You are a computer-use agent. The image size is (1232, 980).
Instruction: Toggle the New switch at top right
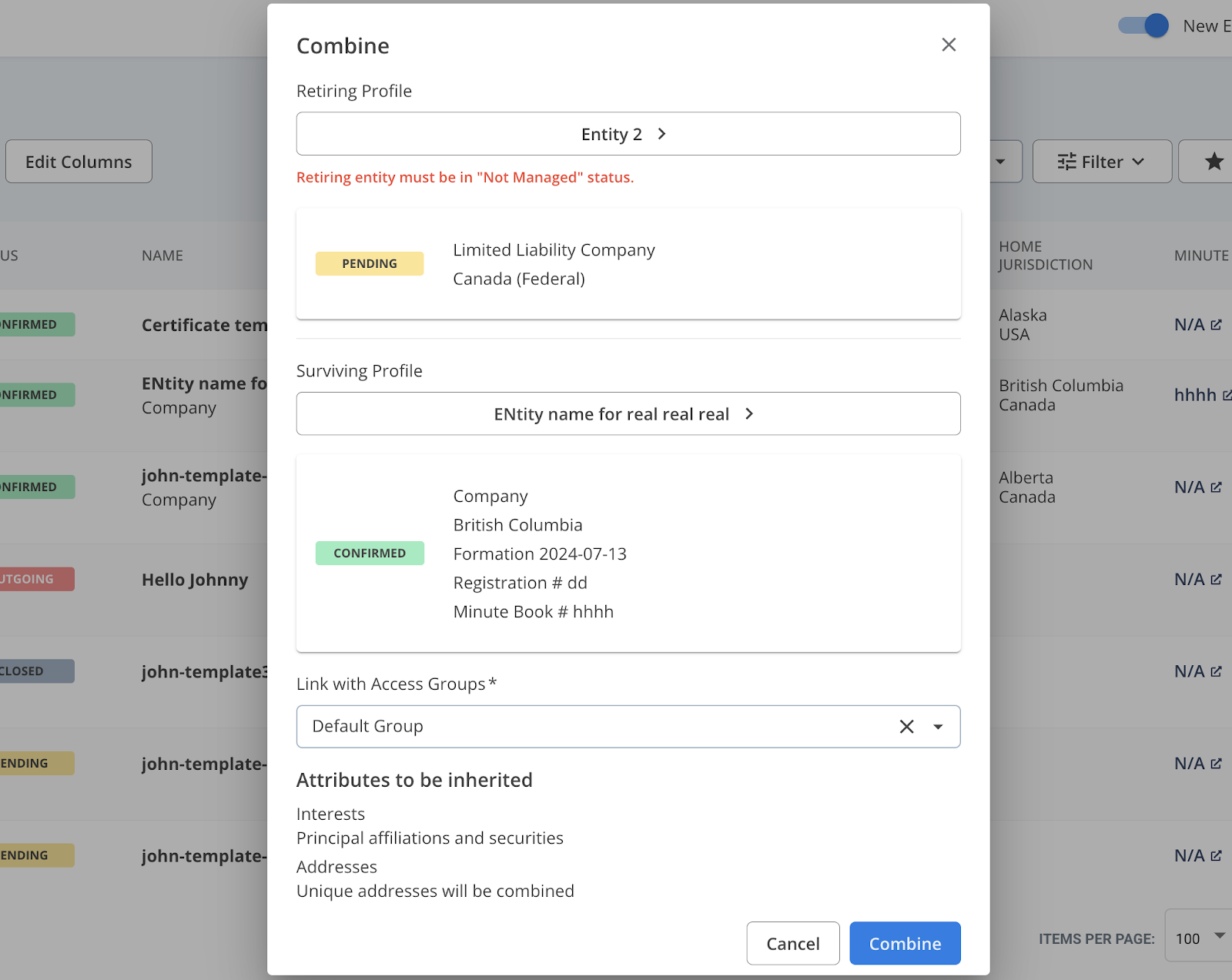pos(1144,25)
